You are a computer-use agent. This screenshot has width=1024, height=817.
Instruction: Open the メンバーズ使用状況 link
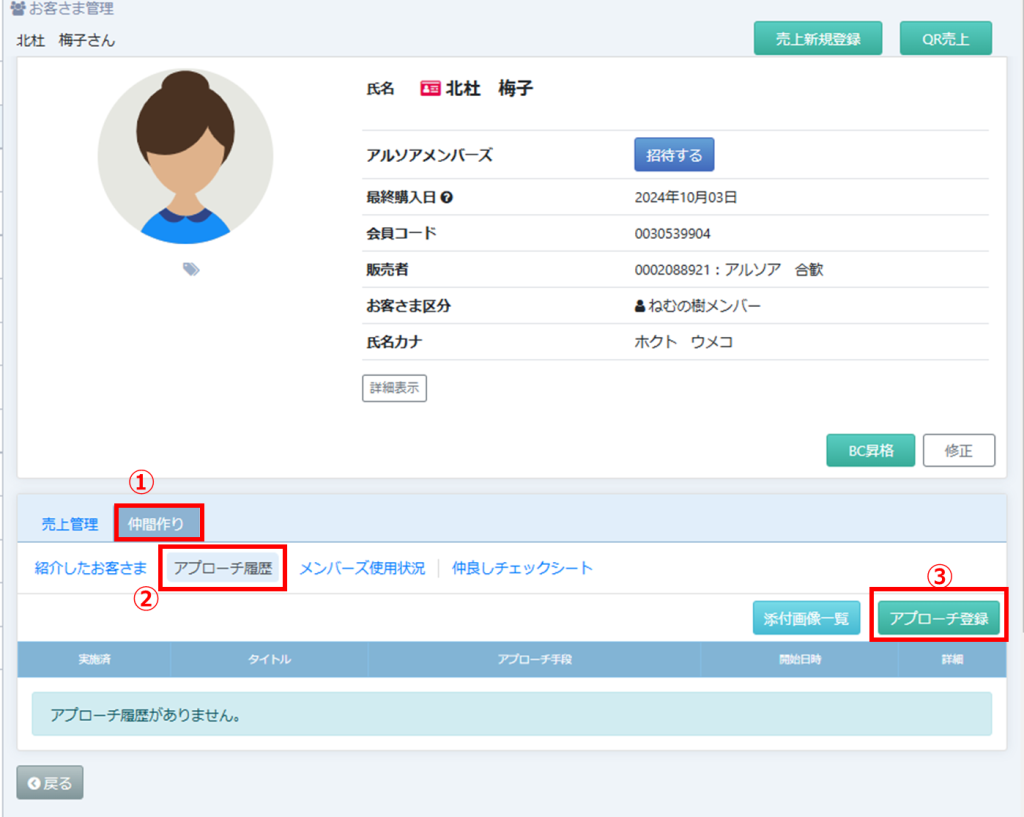pyautogui.click(x=362, y=568)
